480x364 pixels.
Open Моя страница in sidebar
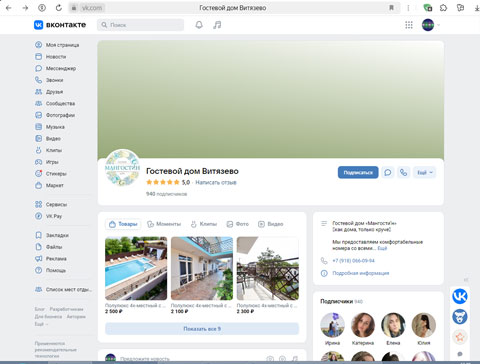click(62, 45)
